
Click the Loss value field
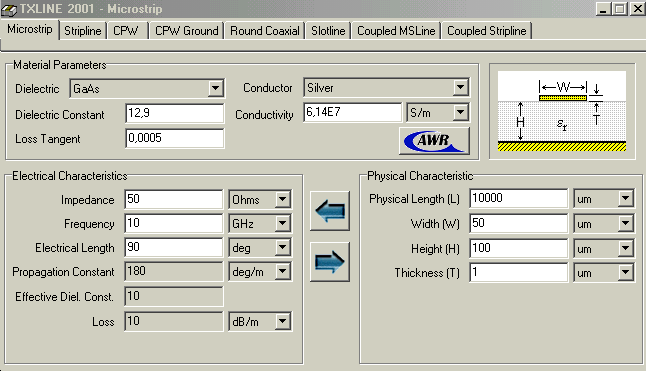[x=173, y=321]
